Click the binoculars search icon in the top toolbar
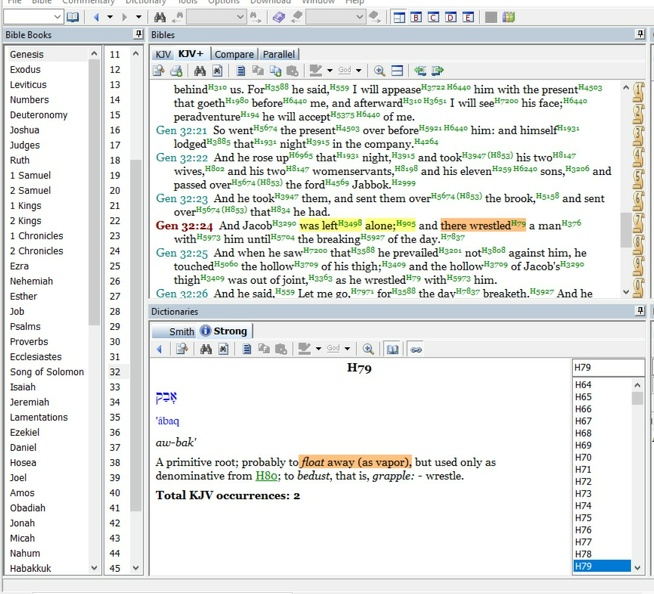654x594 pixels. [x=160, y=17]
